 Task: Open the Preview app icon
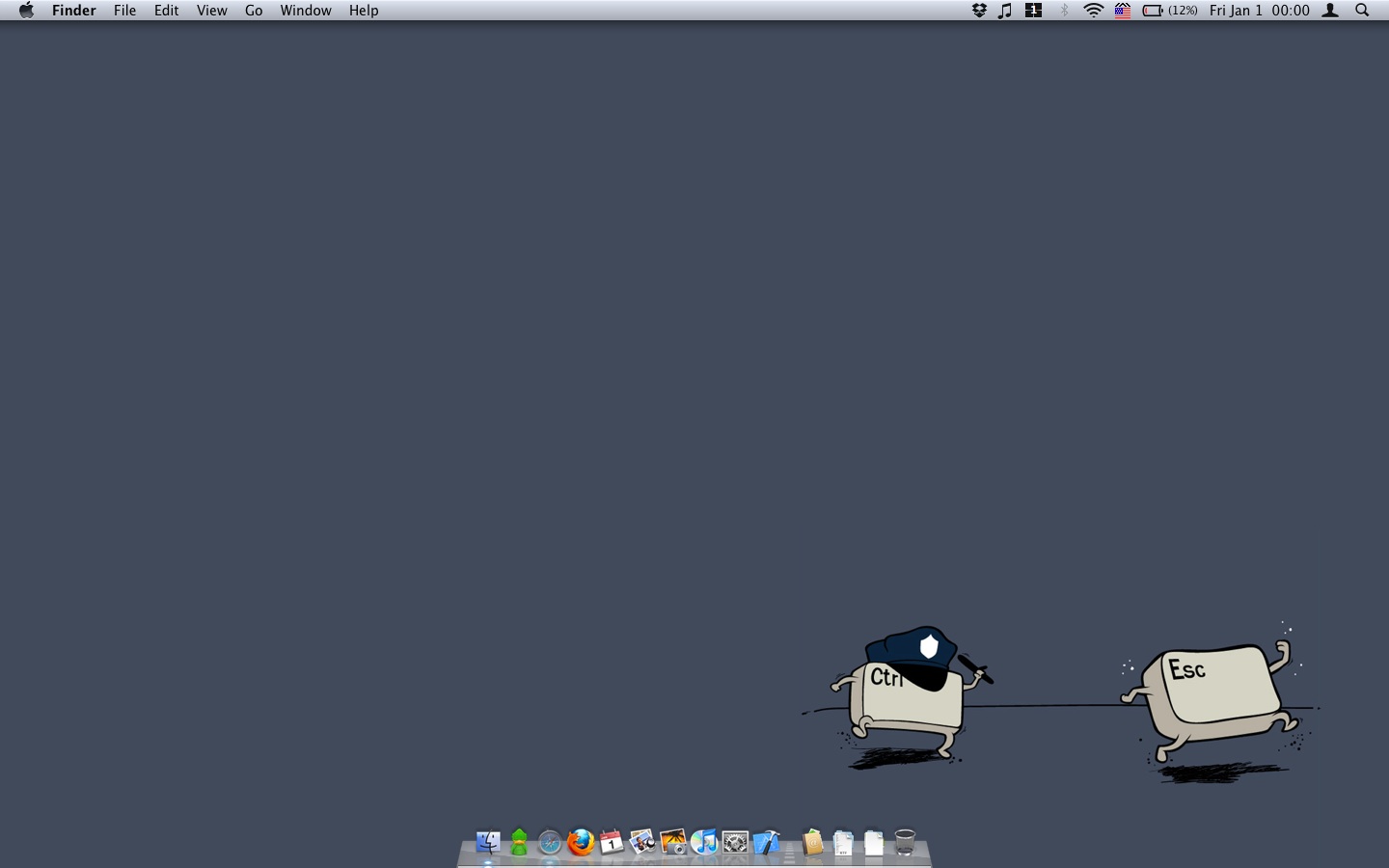click(x=642, y=842)
